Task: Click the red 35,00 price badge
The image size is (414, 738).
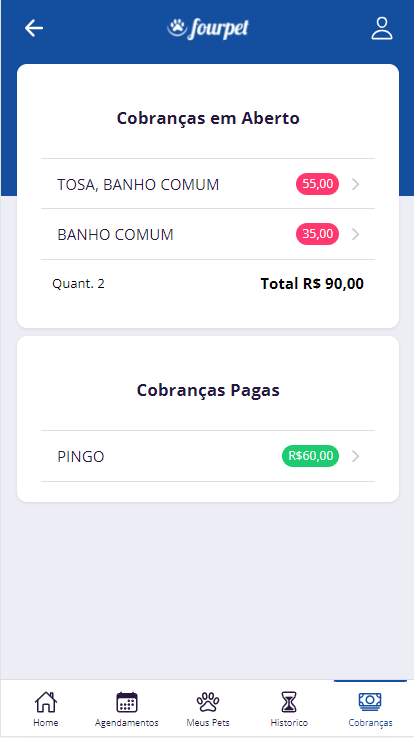Action: click(318, 234)
